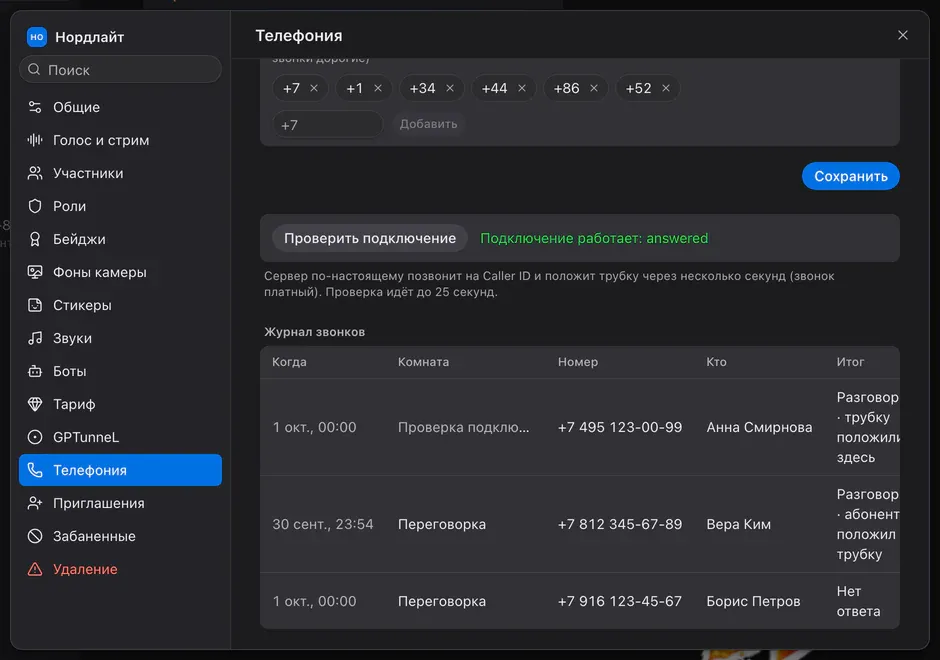
Task: Remove the +1 country code chip
Action: [x=378, y=88]
